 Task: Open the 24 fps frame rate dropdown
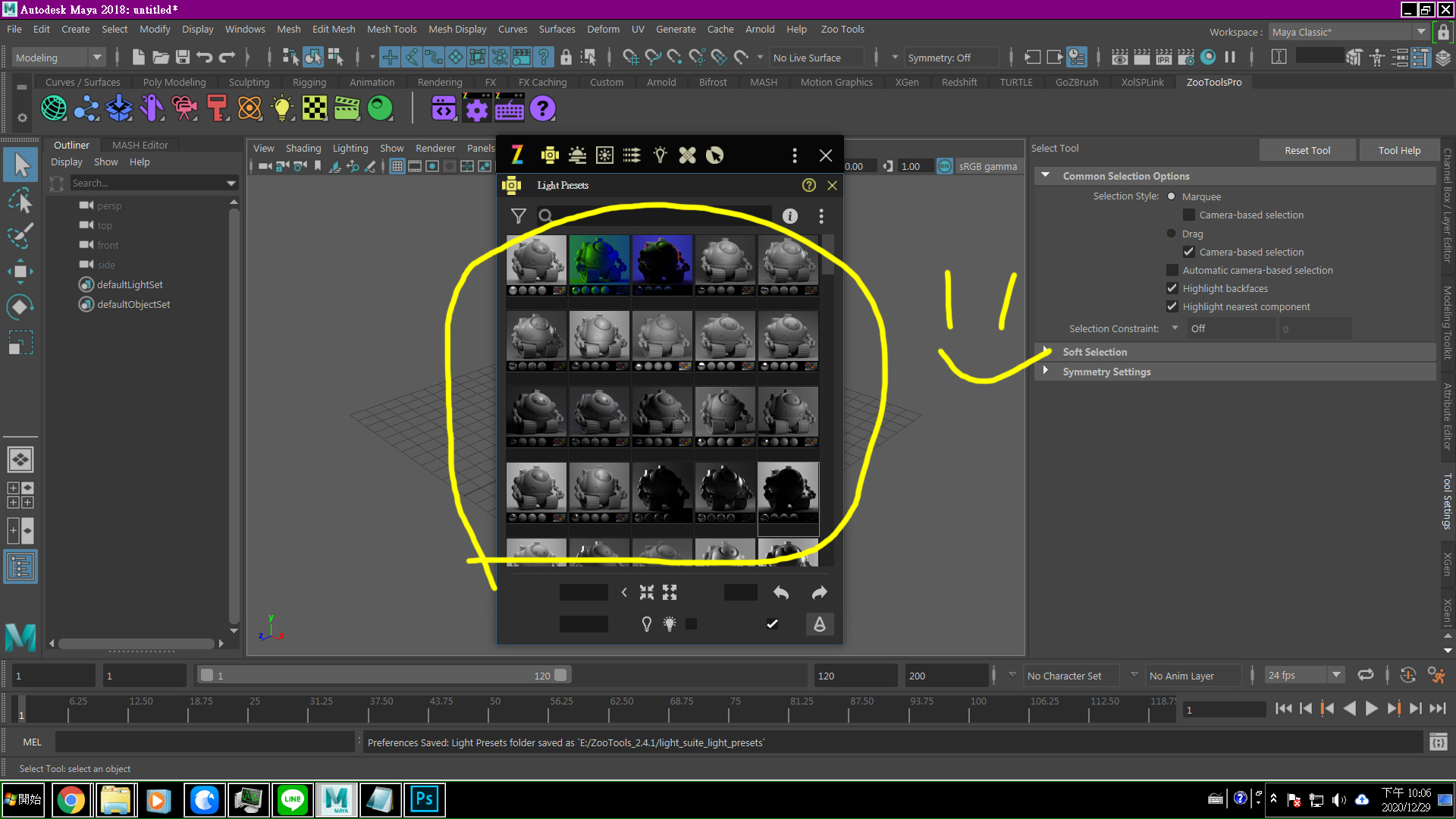(x=1336, y=675)
